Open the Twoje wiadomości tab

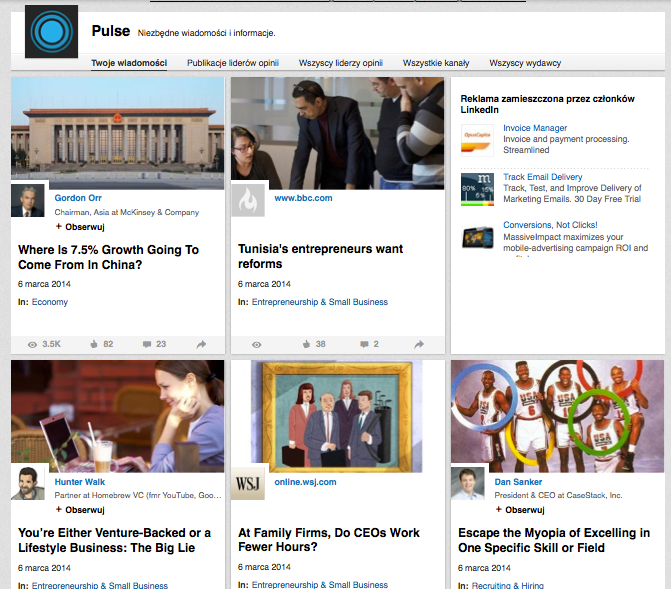coord(129,63)
